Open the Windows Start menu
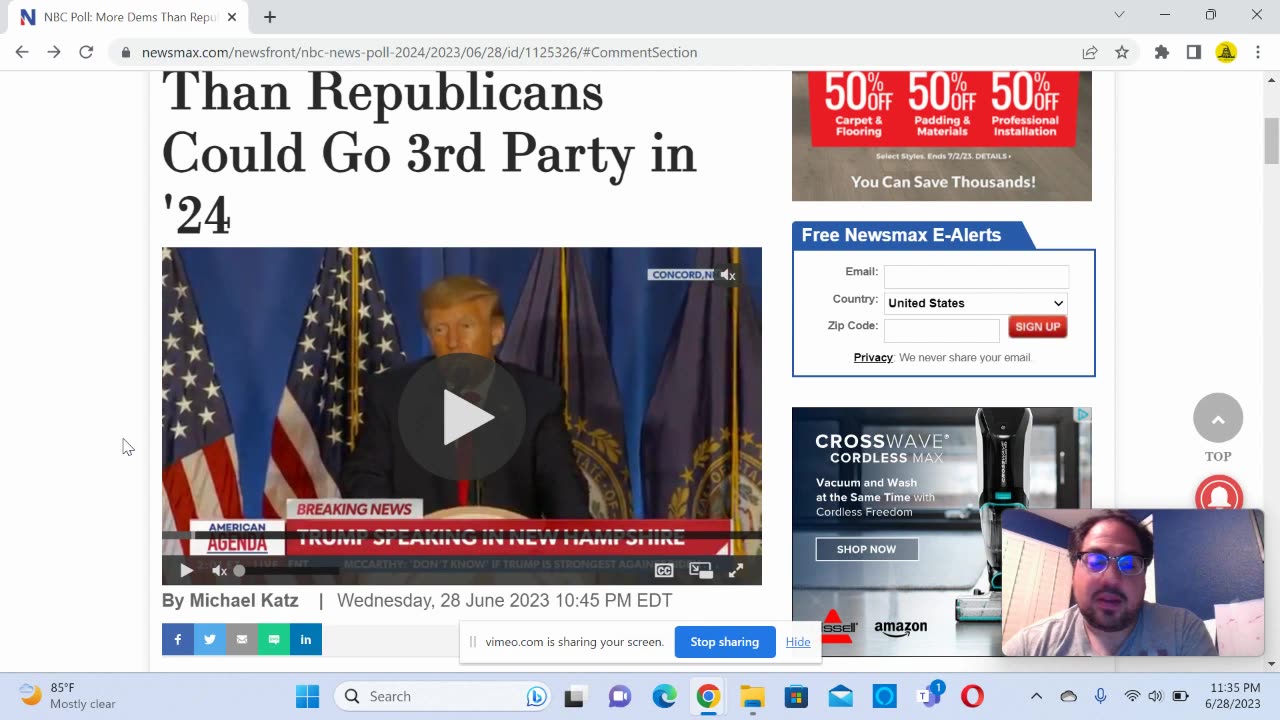Image resolution: width=1280 pixels, height=720 pixels. (307, 696)
